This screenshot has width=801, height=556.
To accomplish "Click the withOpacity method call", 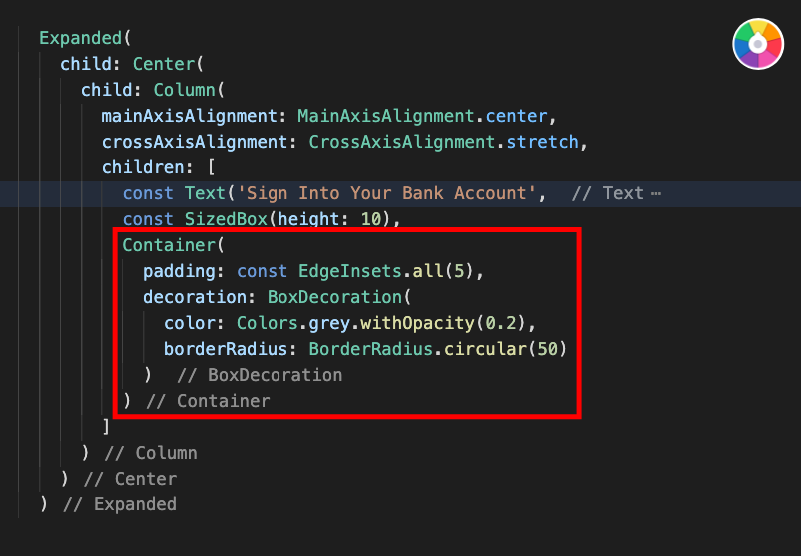I will 417,323.
